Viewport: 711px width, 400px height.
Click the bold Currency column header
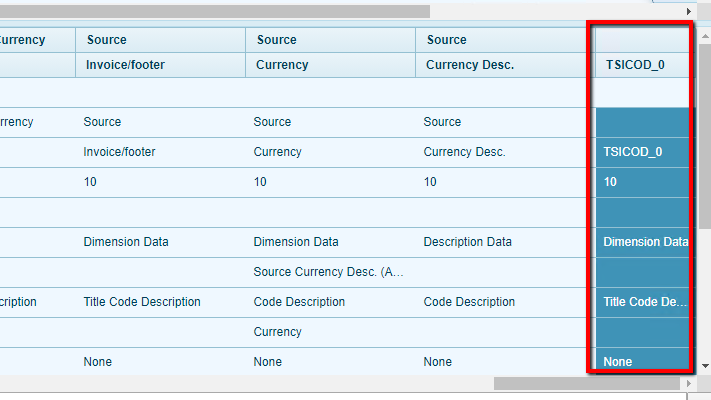pyautogui.click(x=282, y=65)
